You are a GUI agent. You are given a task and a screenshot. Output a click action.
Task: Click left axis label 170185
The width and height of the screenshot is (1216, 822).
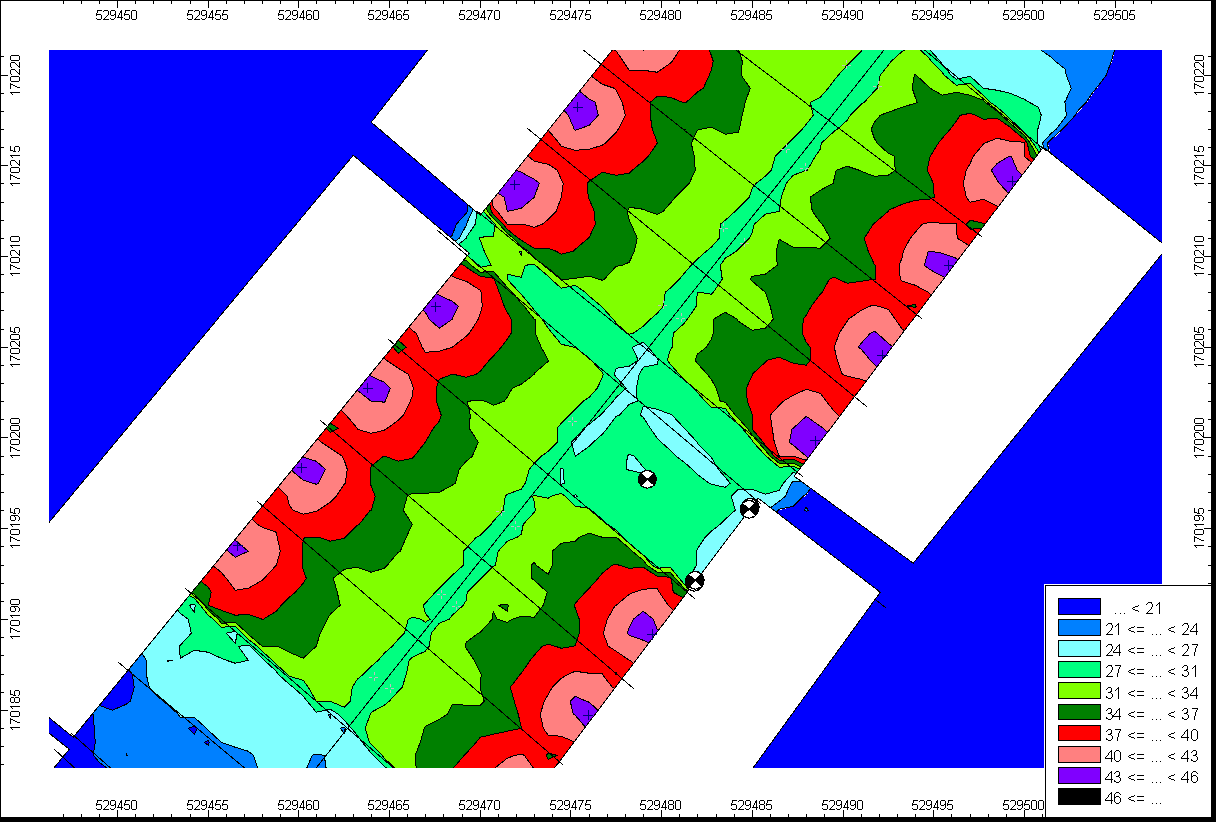16,710
